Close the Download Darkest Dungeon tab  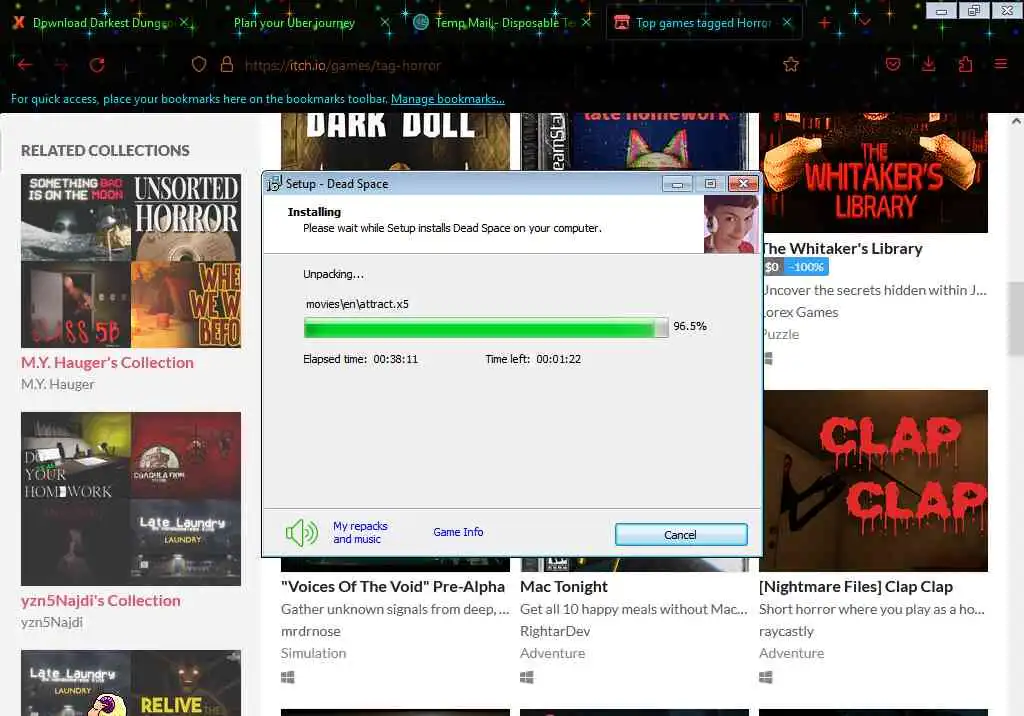[x=184, y=23]
